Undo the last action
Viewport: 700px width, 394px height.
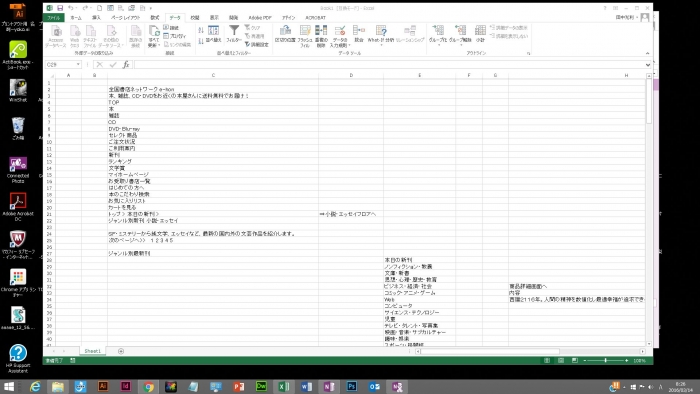(x=71, y=8)
